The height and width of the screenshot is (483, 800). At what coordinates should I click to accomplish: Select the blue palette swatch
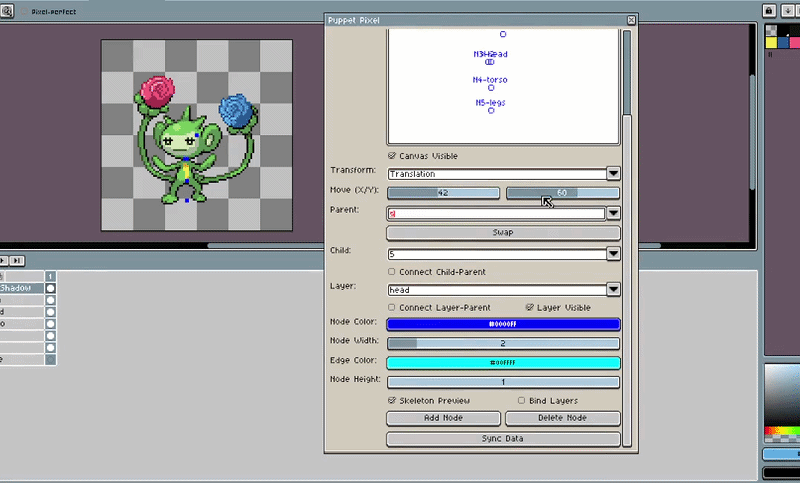coord(783,42)
